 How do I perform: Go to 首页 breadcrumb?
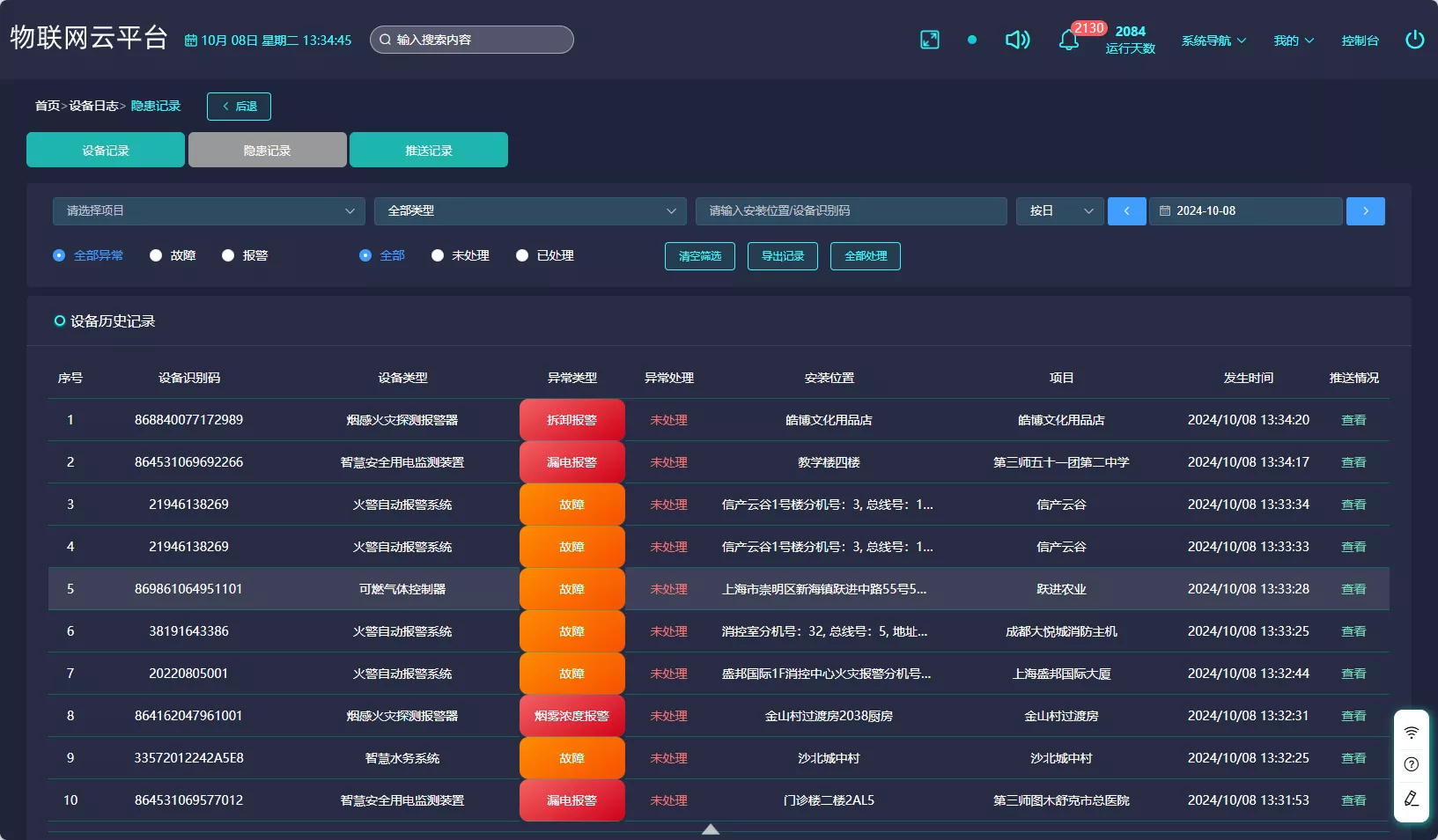[48, 106]
